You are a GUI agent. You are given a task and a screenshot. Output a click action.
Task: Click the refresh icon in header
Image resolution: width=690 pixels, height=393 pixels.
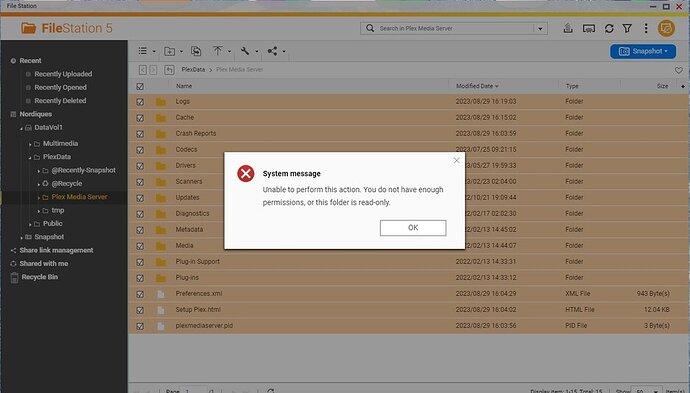click(609, 29)
